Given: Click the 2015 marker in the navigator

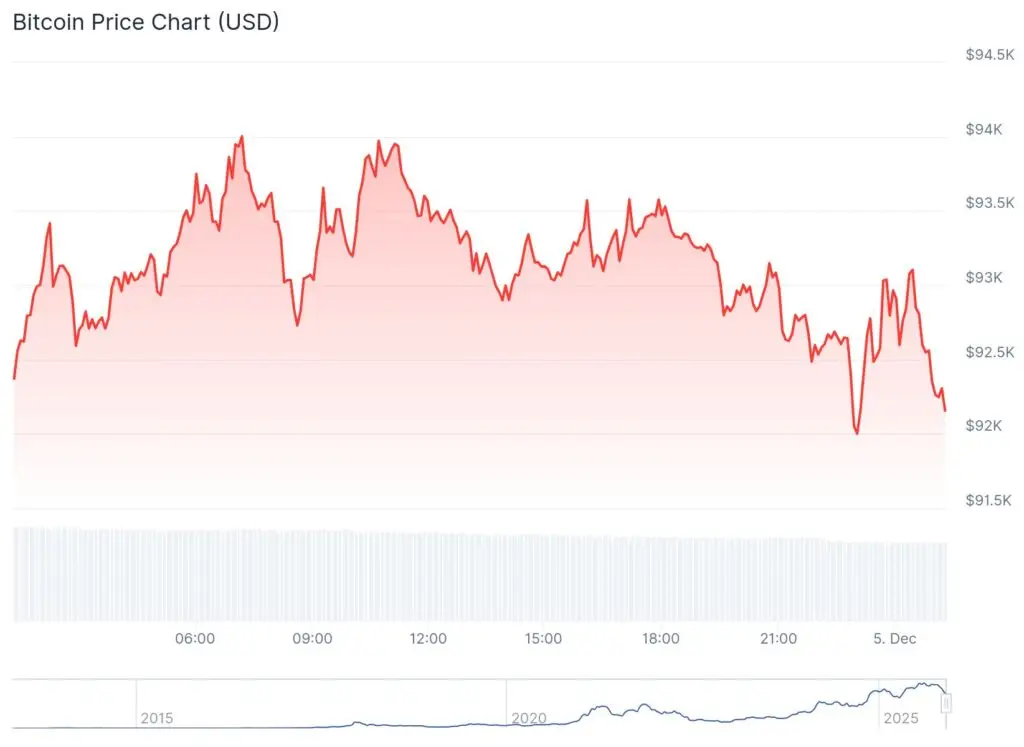Looking at the screenshot, I should (x=157, y=718).
